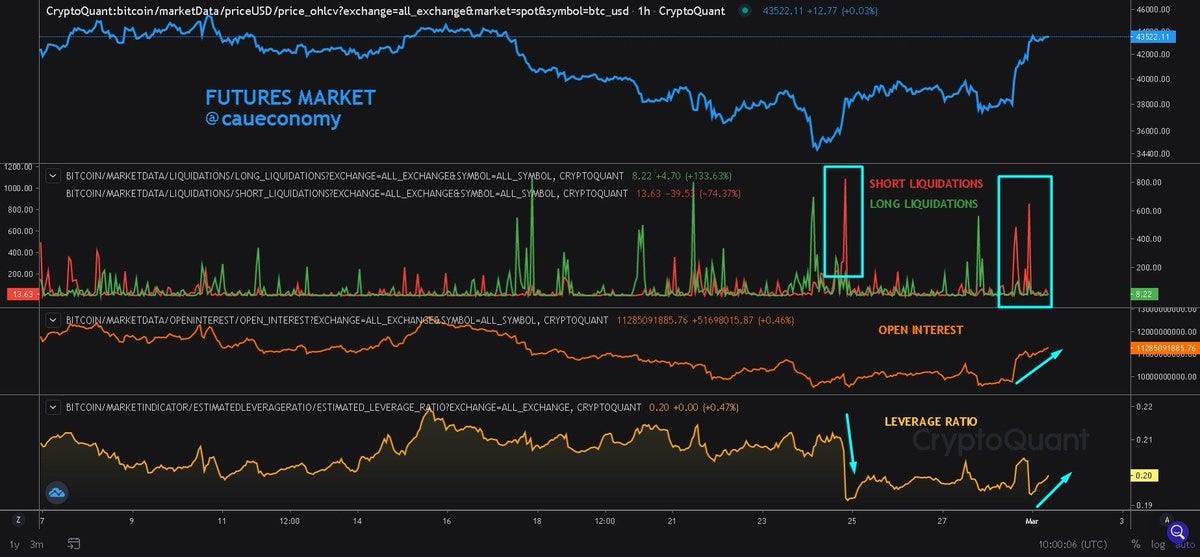Click the 18 date label on time axis
This screenshot has width=1200, height=557.
537,521
